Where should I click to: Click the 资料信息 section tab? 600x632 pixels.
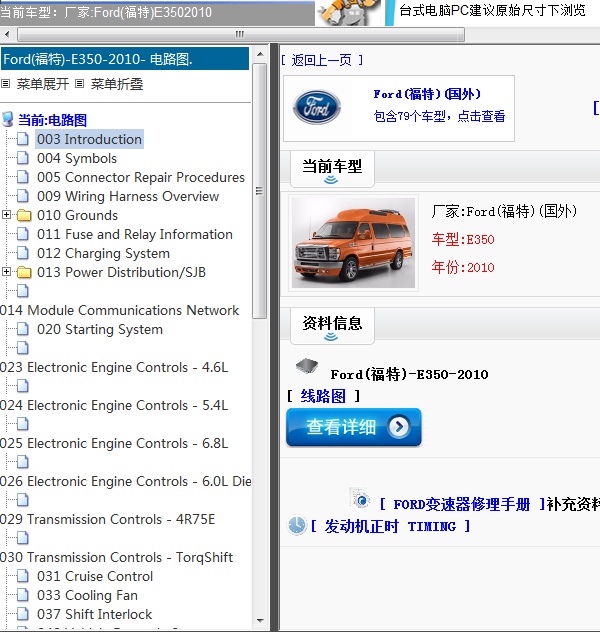pos(332,326)
